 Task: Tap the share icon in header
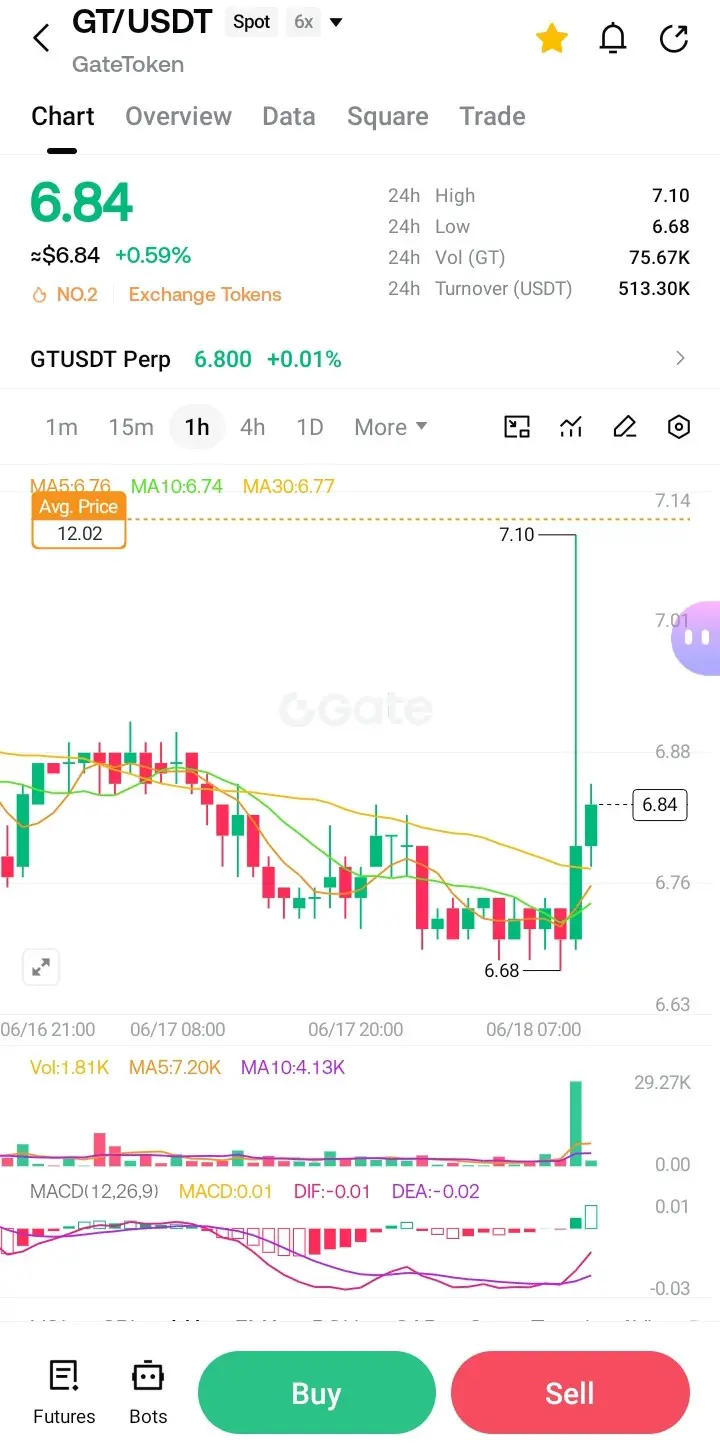tap(674, 39)
